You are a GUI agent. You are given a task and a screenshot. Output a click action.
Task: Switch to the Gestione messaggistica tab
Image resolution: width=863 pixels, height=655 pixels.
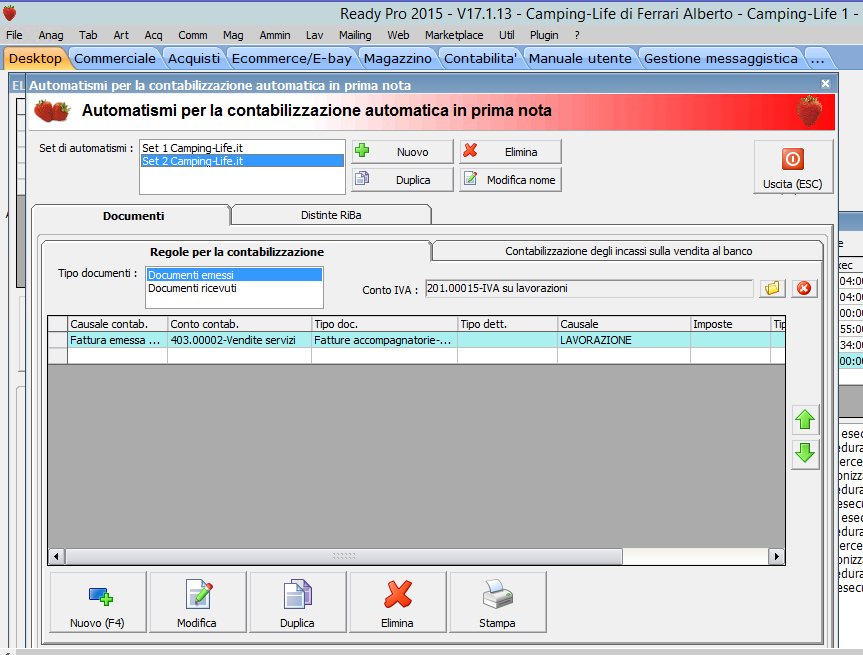(720, 58)
